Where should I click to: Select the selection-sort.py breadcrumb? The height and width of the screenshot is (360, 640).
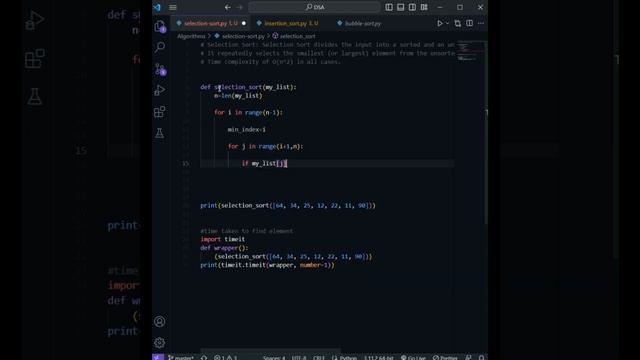click(x=240, y=36)
